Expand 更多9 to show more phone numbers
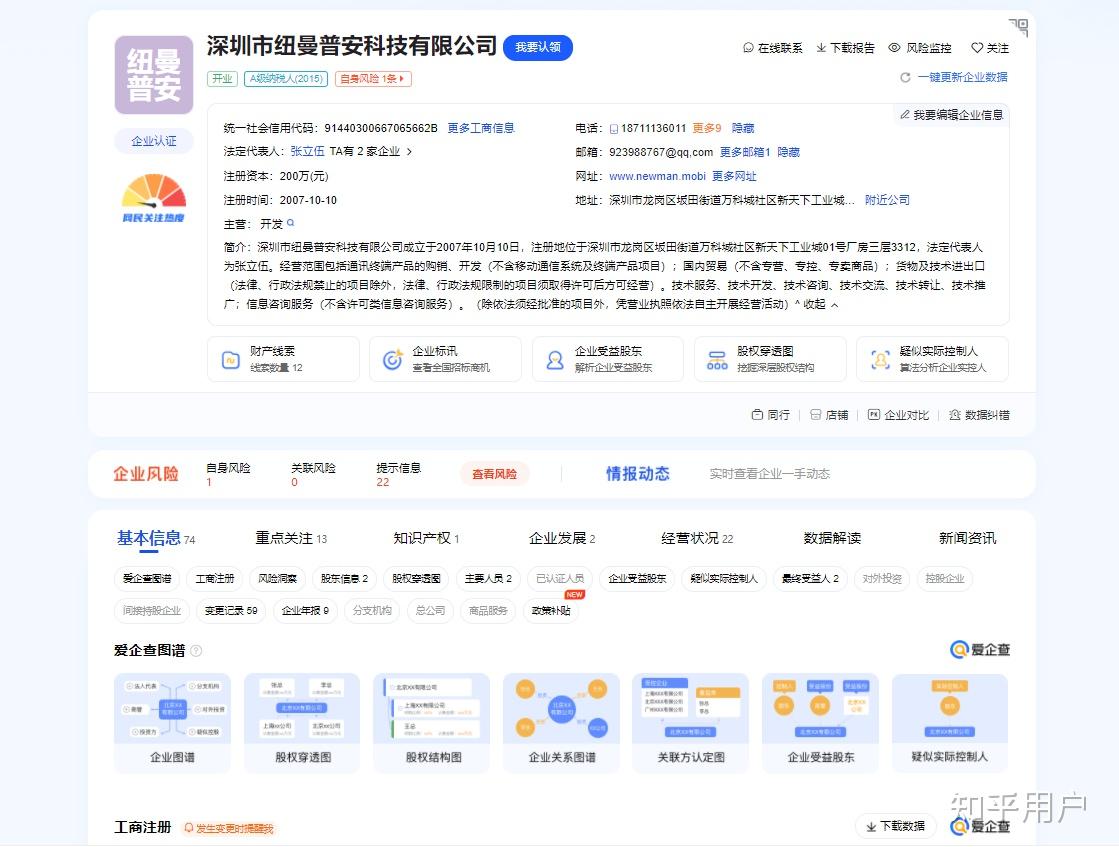The image size is (1119, 847). (x=707, y=128)
